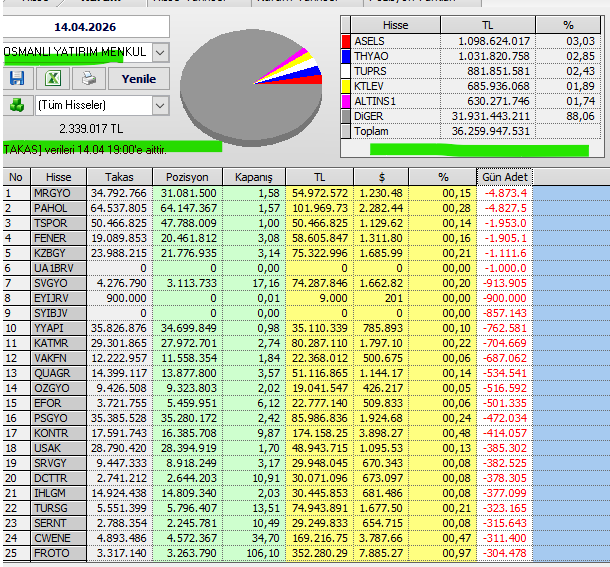
Task: Sort by the Pozisyon column header
Action: 187,177
